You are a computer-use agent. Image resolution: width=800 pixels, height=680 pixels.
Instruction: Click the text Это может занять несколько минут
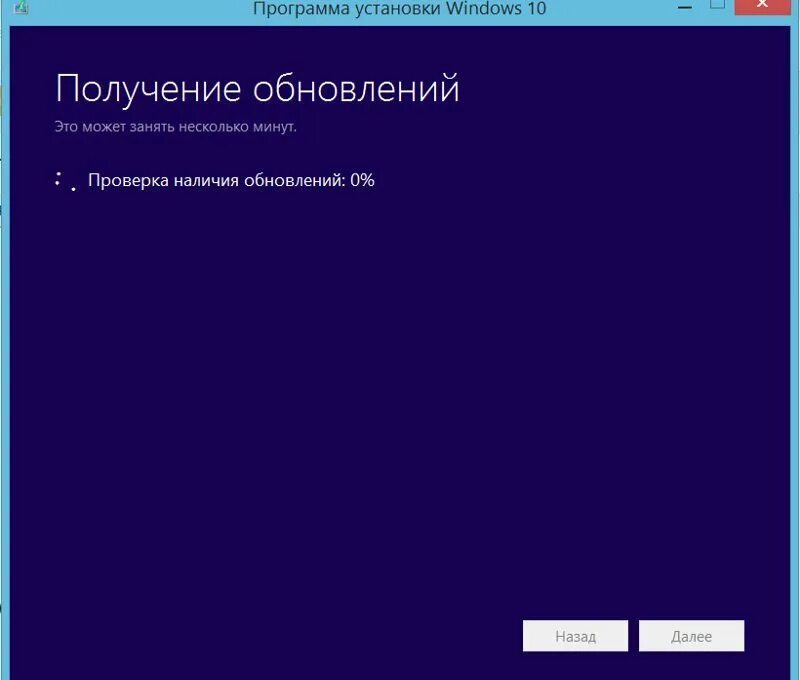pos(176,127)
